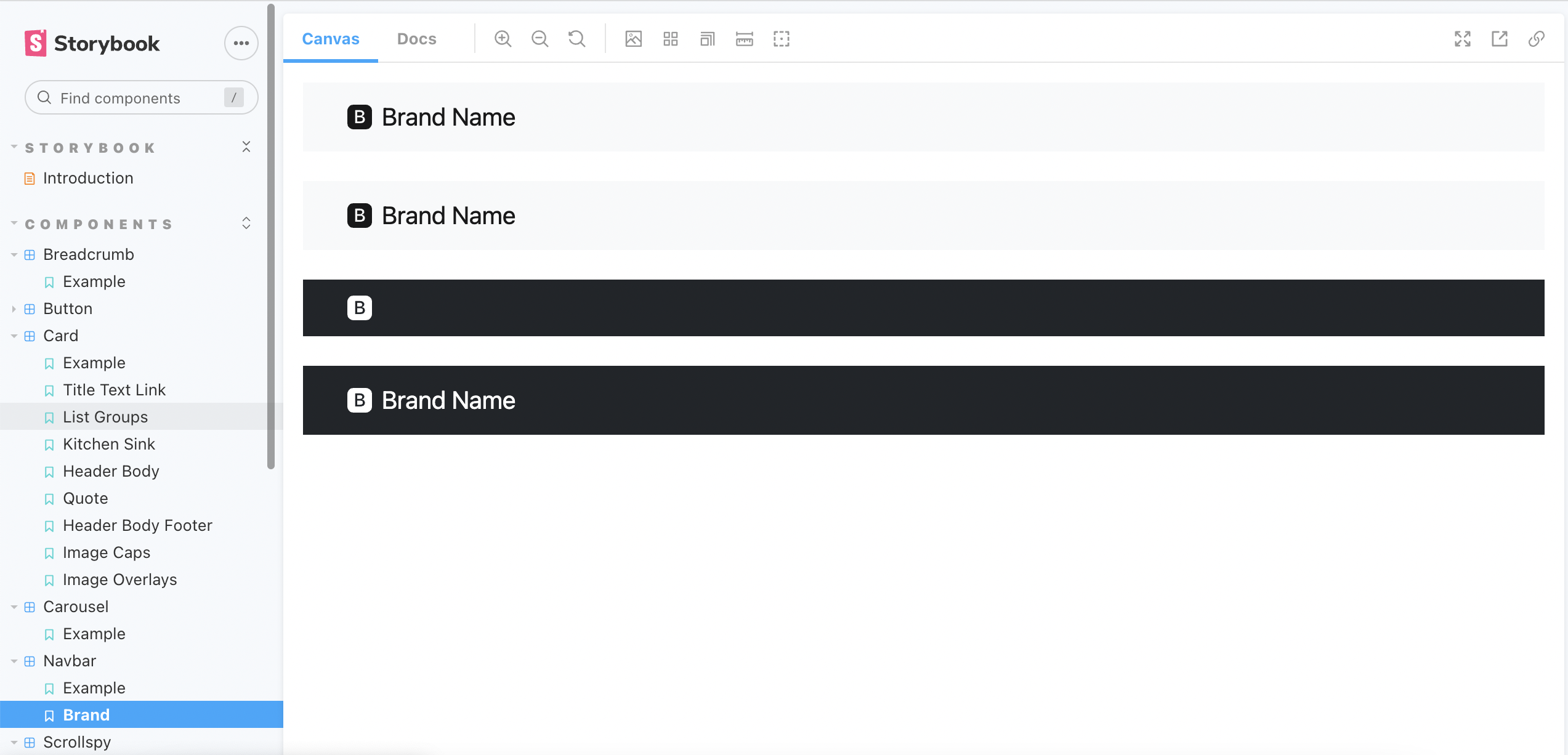The width and height of the screenshot is (1568, 755).
Task: Select the Kitchen Sink story under Card
Action: pyautogui.click(x=109, y=443)
